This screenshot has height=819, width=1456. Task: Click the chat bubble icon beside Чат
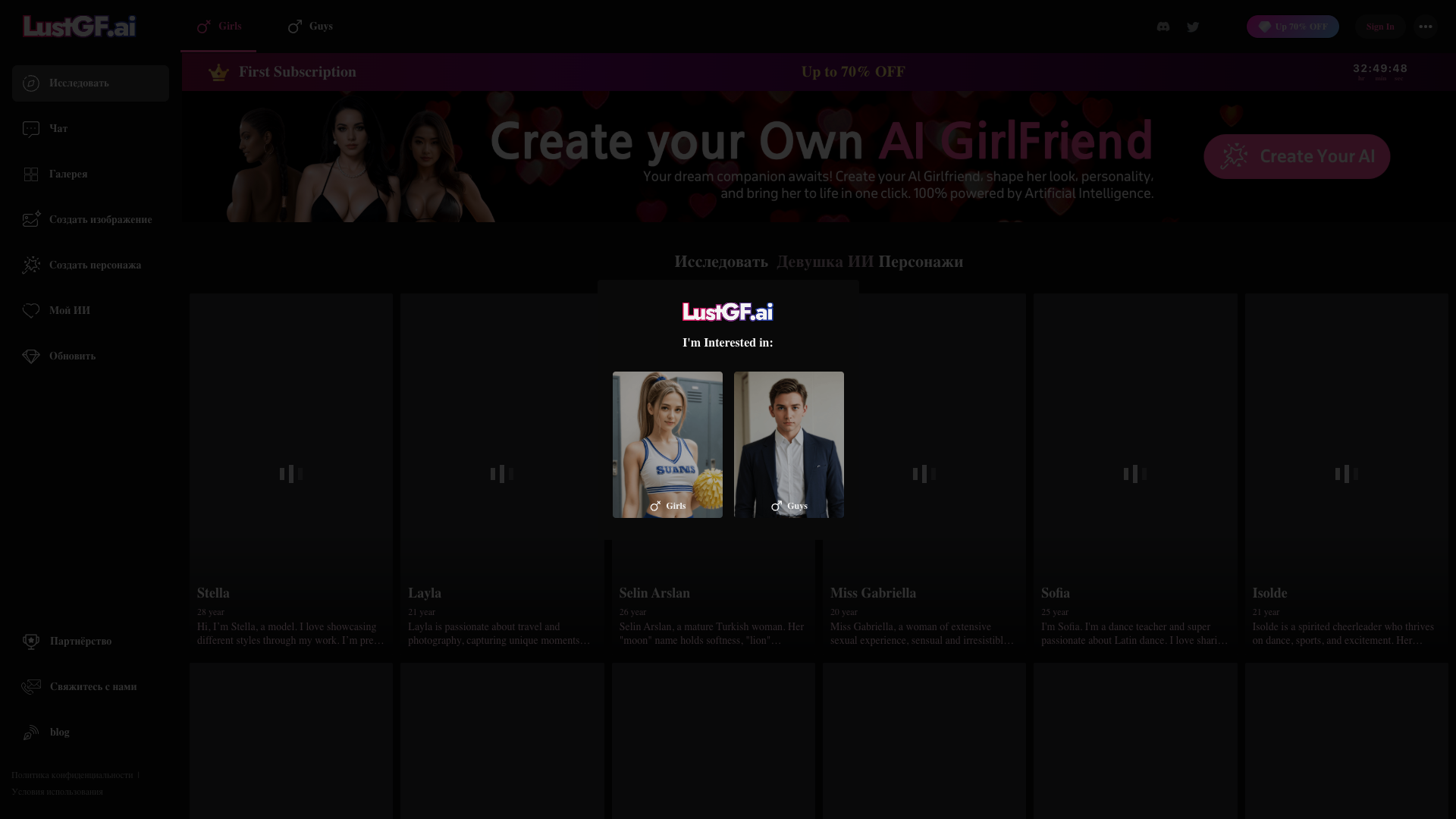pyautogui.click(x=31, y=129)
